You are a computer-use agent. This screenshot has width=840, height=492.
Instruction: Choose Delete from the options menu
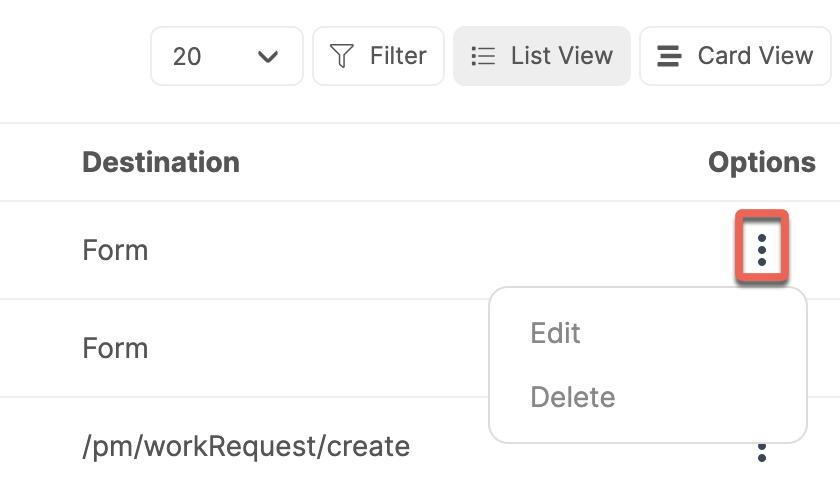click(573, 397)
